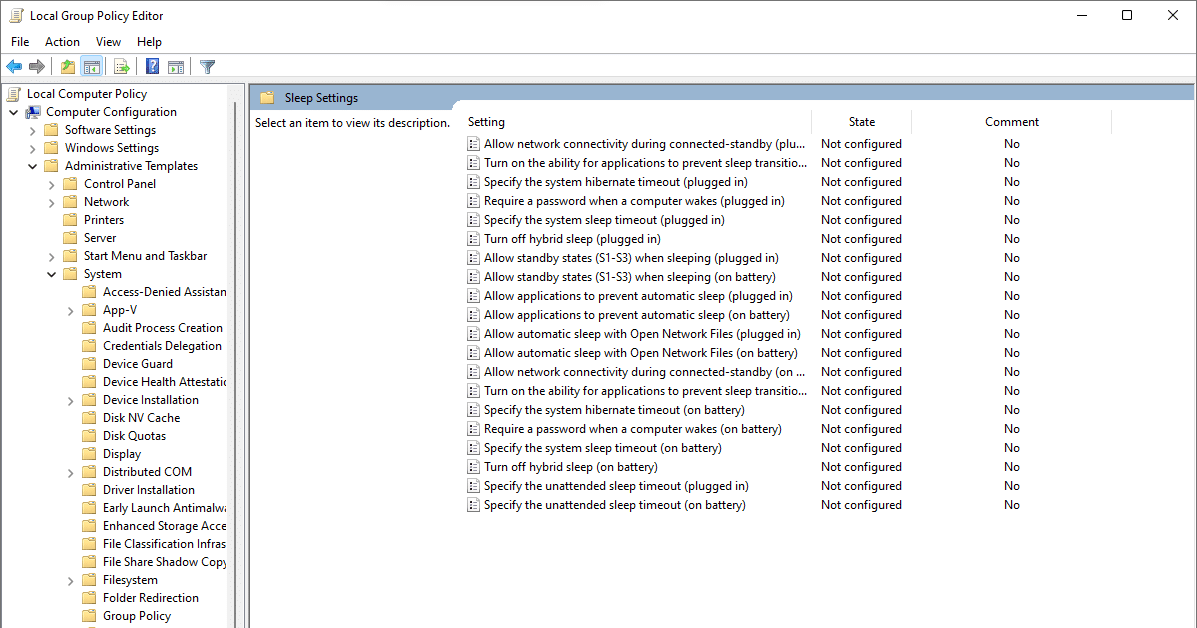Click the Back arrow toolbar icon

click(x=14, y=67)
